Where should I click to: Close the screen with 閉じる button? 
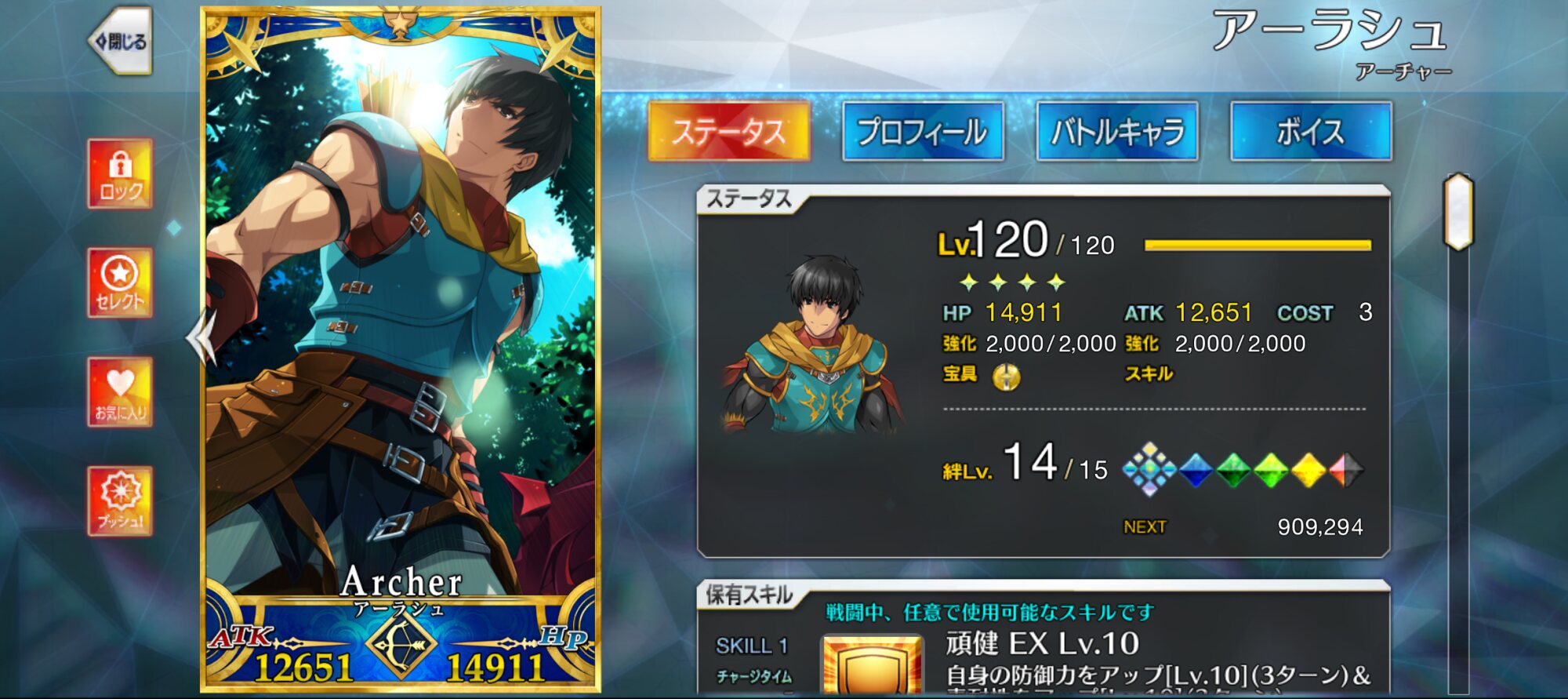tap(121, 41)
